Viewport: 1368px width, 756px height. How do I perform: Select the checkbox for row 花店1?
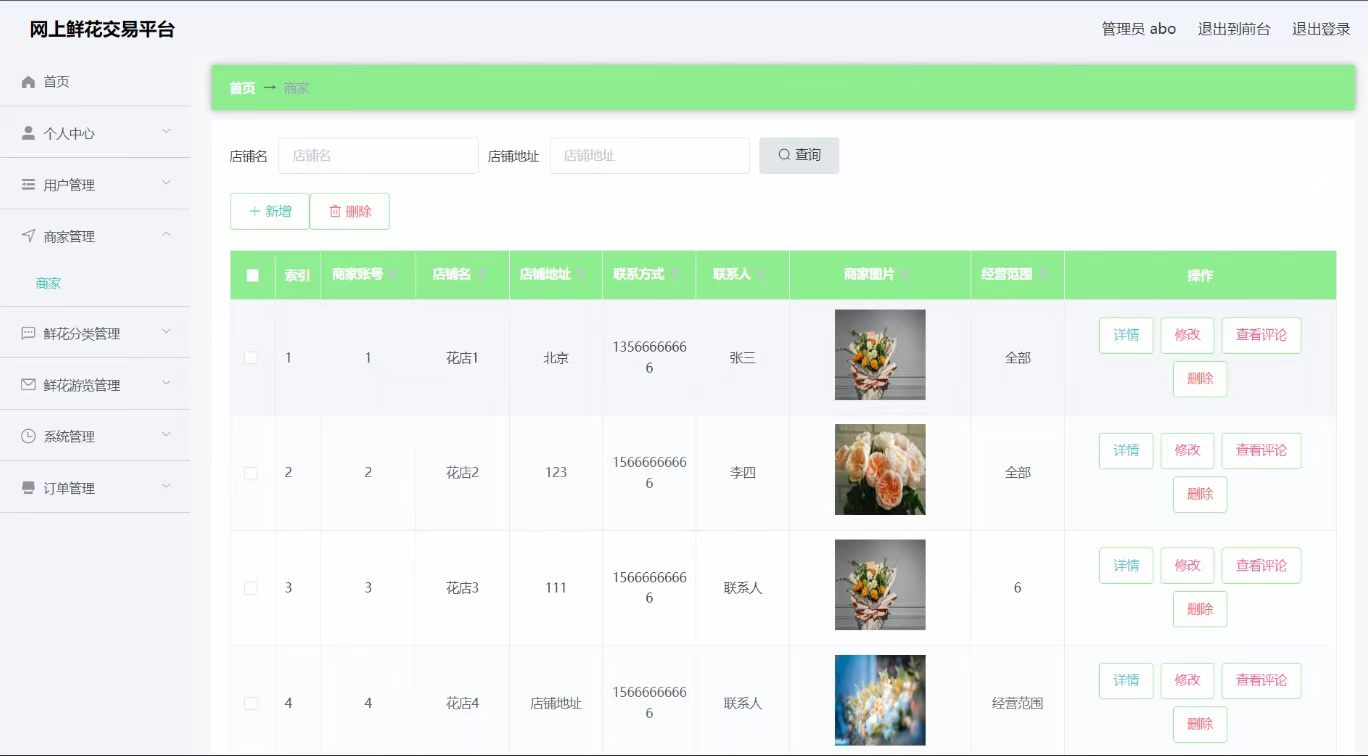pos(251,357)
